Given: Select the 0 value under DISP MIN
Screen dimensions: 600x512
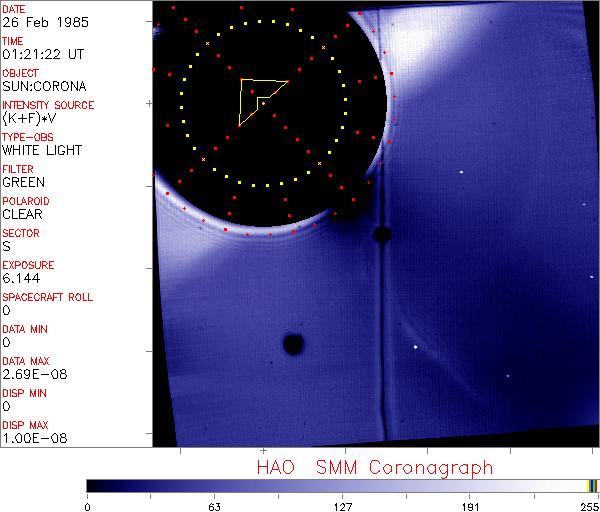Looking at the screenshot, I should click(6, 406).
